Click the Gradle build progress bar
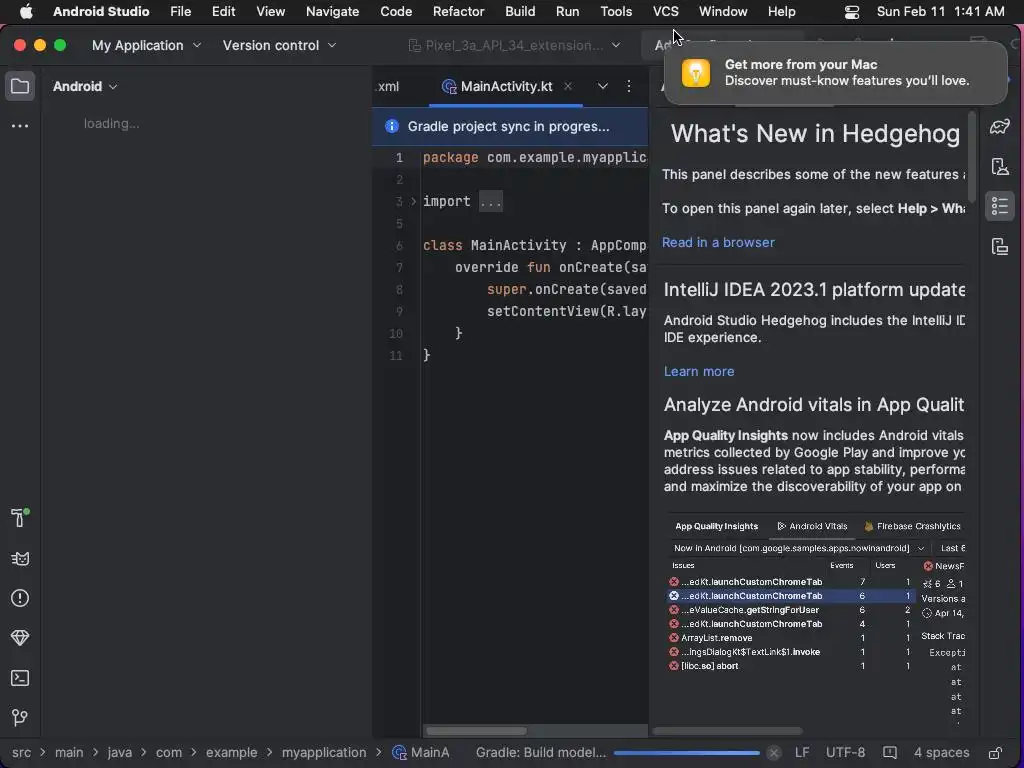The image size is (1024, 768). click(686, 752)
